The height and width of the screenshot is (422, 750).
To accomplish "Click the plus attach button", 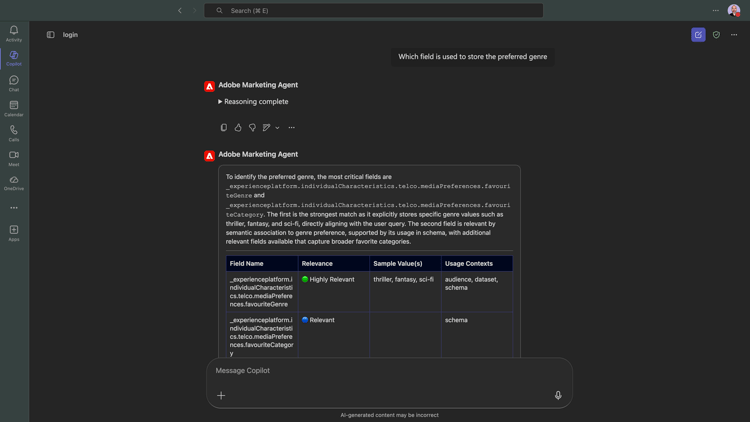I will coord(221,395).
